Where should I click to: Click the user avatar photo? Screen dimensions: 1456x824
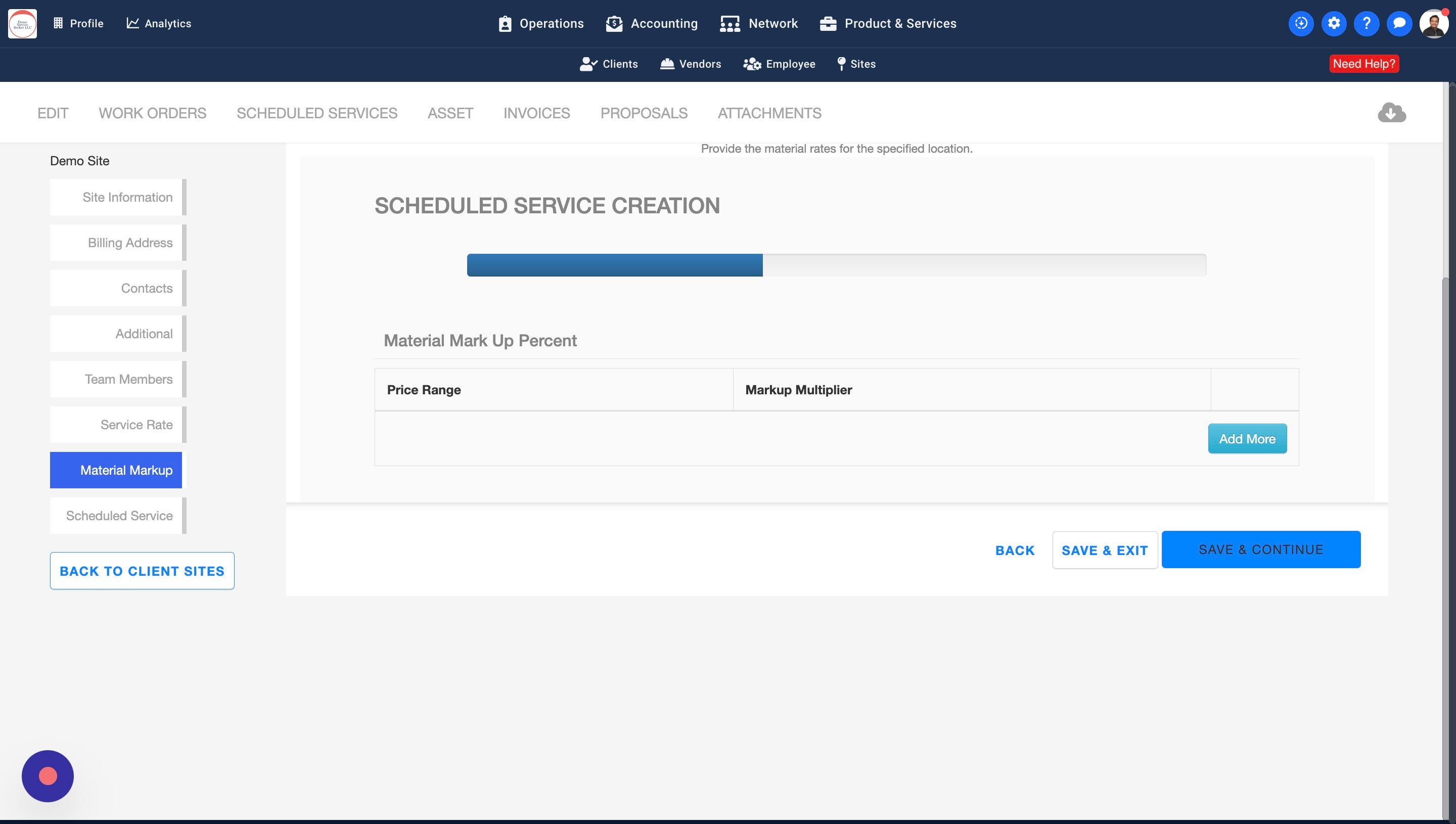[x=1433, y=24]
